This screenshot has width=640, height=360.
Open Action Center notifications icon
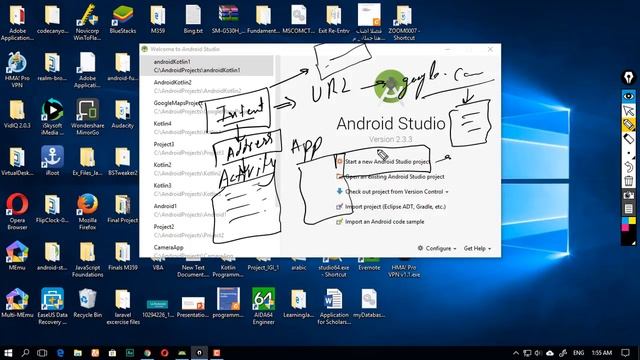[625, 353]
